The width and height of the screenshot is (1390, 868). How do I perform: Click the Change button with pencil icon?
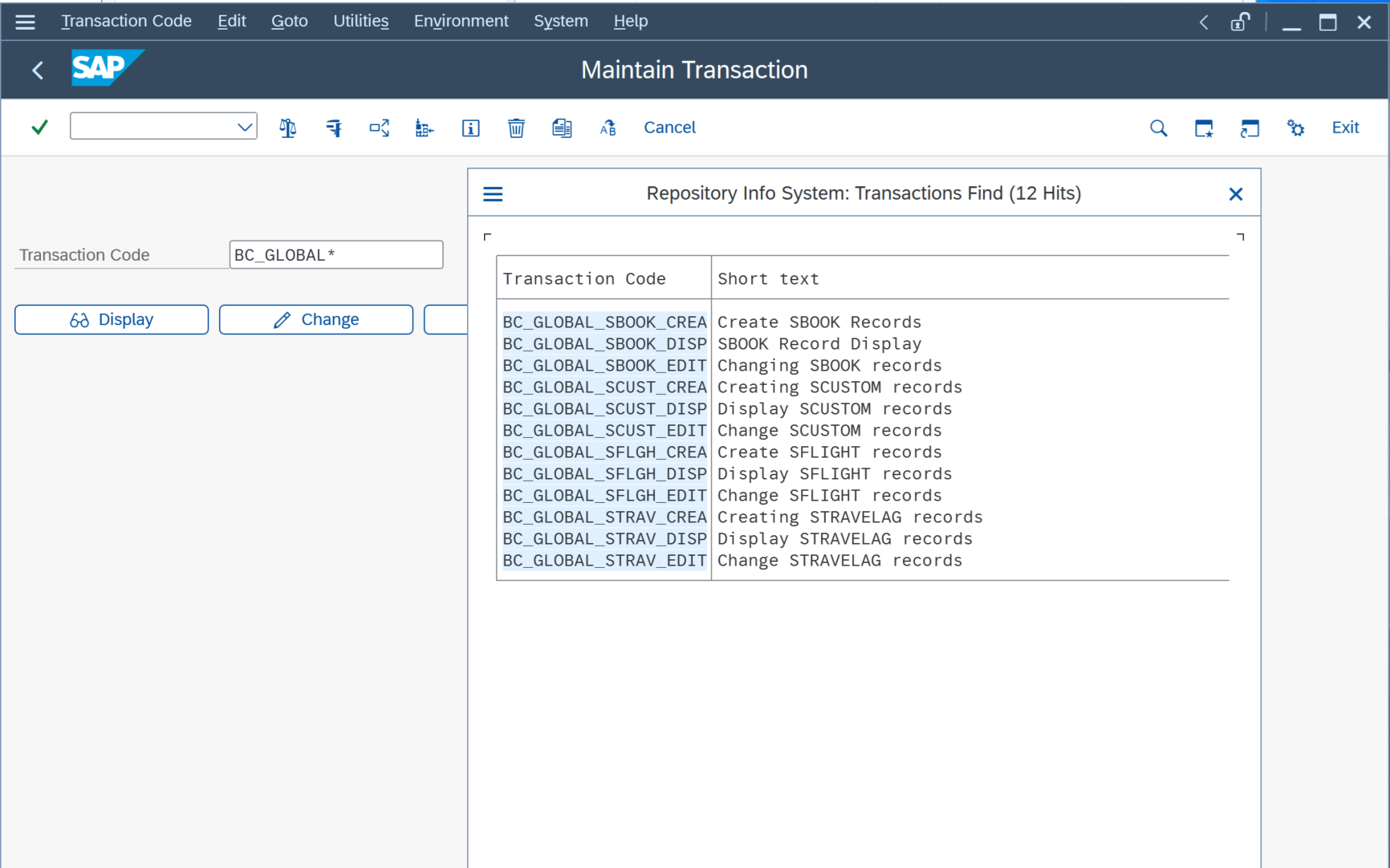[316, 319]
